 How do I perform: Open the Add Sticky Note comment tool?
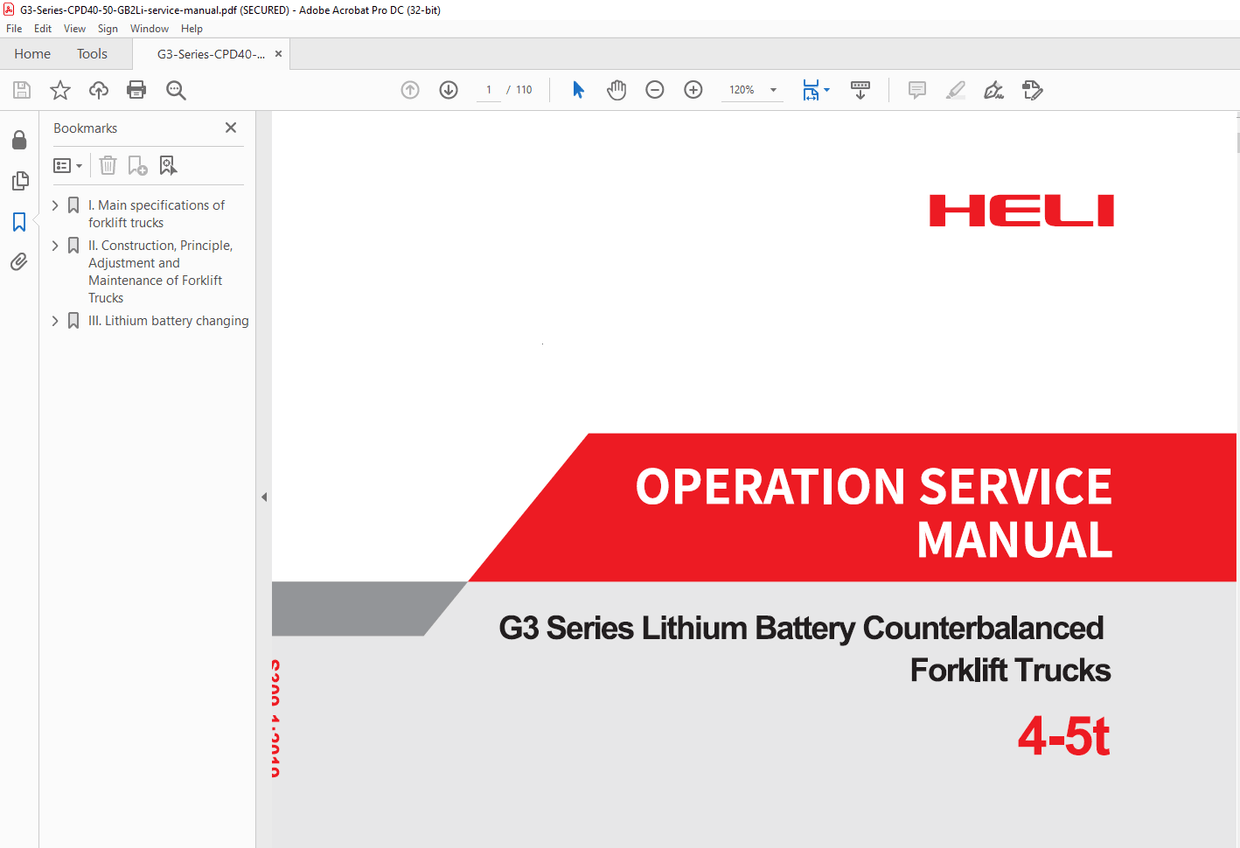[916, 90]
